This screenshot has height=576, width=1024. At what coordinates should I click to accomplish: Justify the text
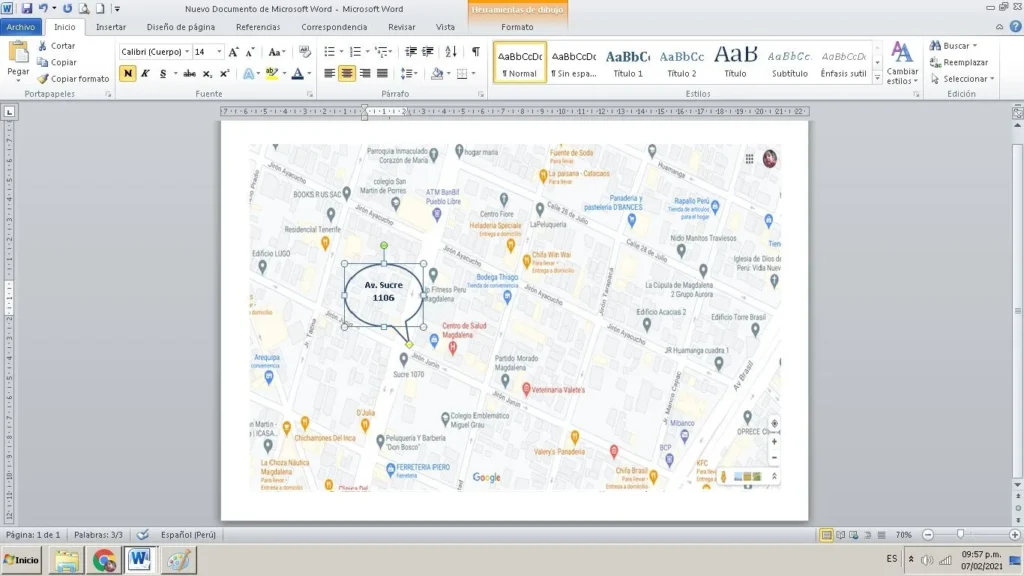pos(382,73)
